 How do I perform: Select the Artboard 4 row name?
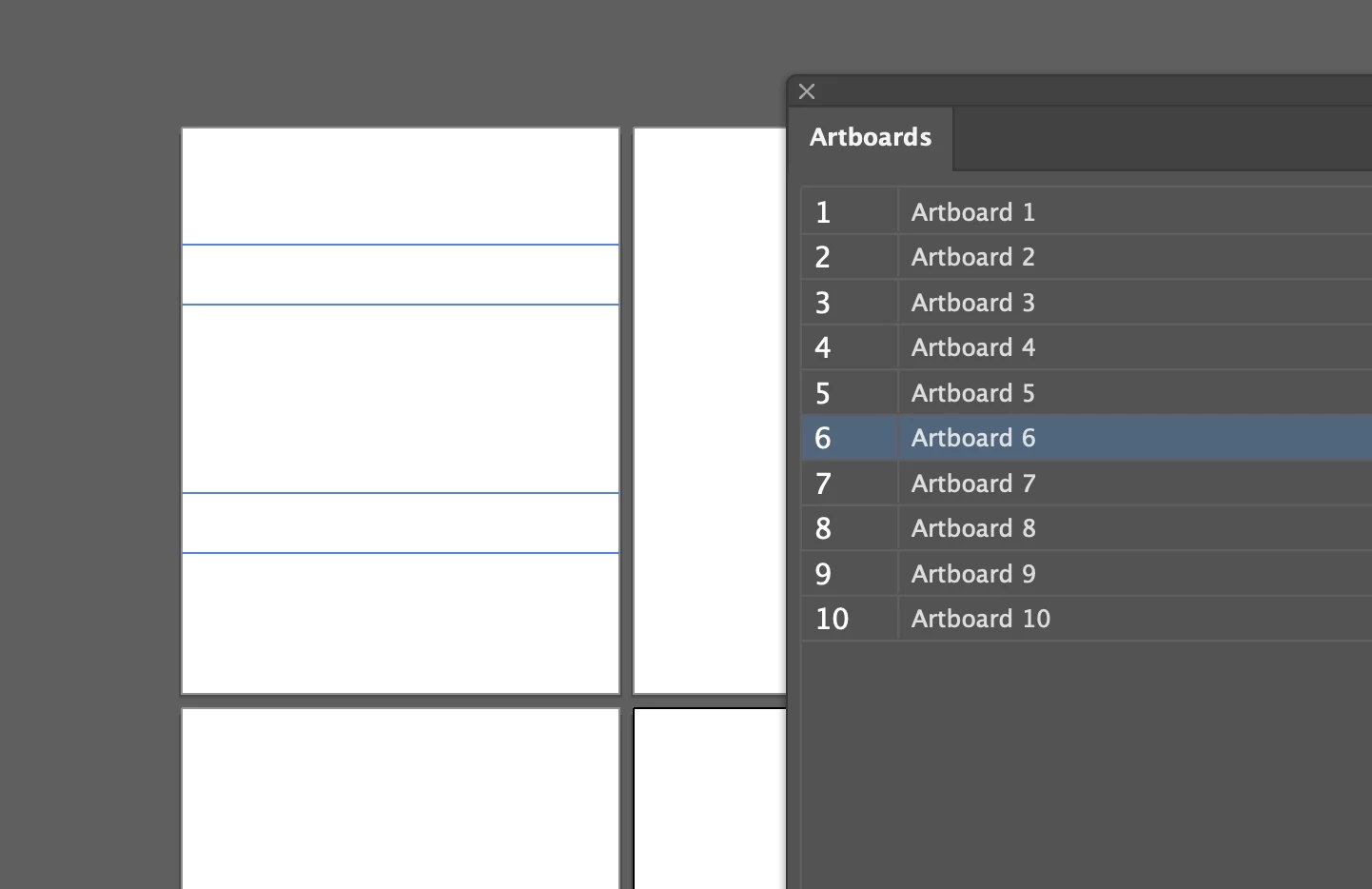click(972, 347)
